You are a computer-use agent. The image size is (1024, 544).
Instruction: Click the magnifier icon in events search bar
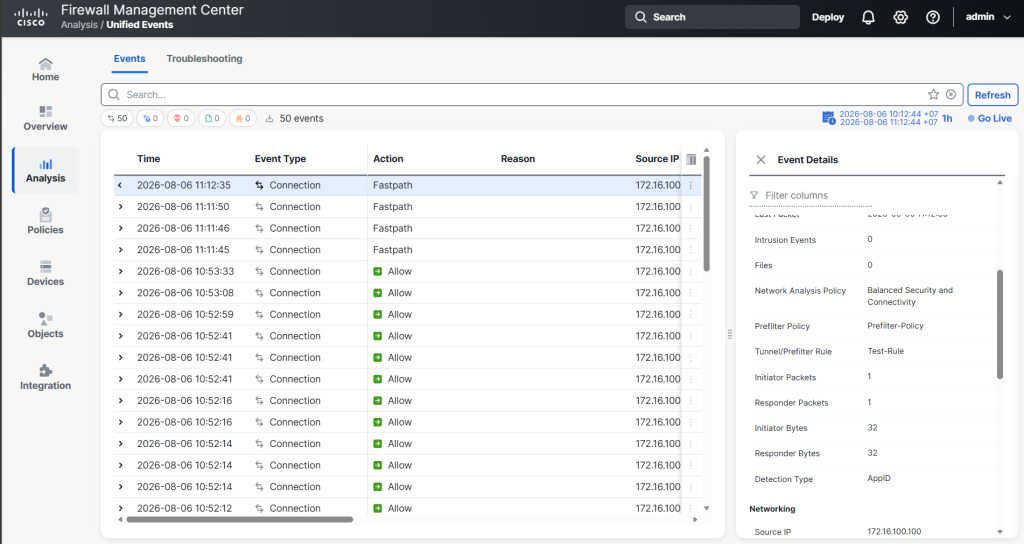[114, 95]
